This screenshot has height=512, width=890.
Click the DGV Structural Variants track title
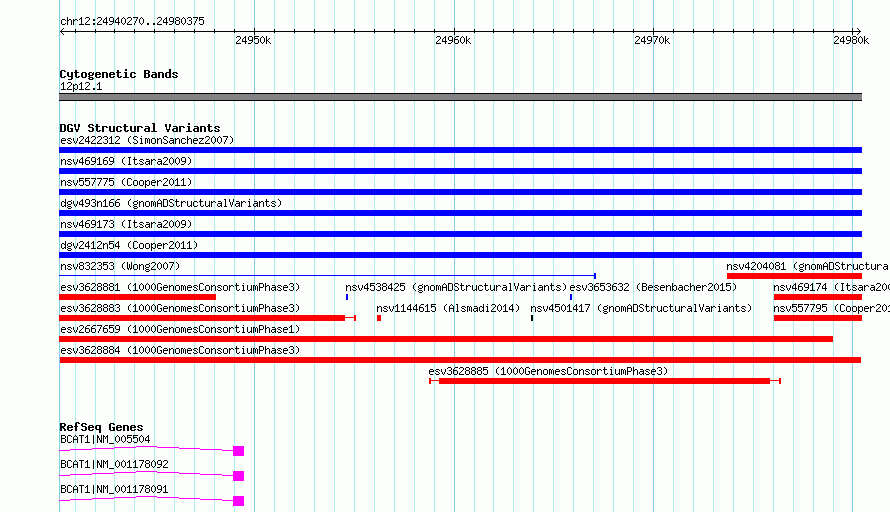pyautogui.click(x=140, y=128)
